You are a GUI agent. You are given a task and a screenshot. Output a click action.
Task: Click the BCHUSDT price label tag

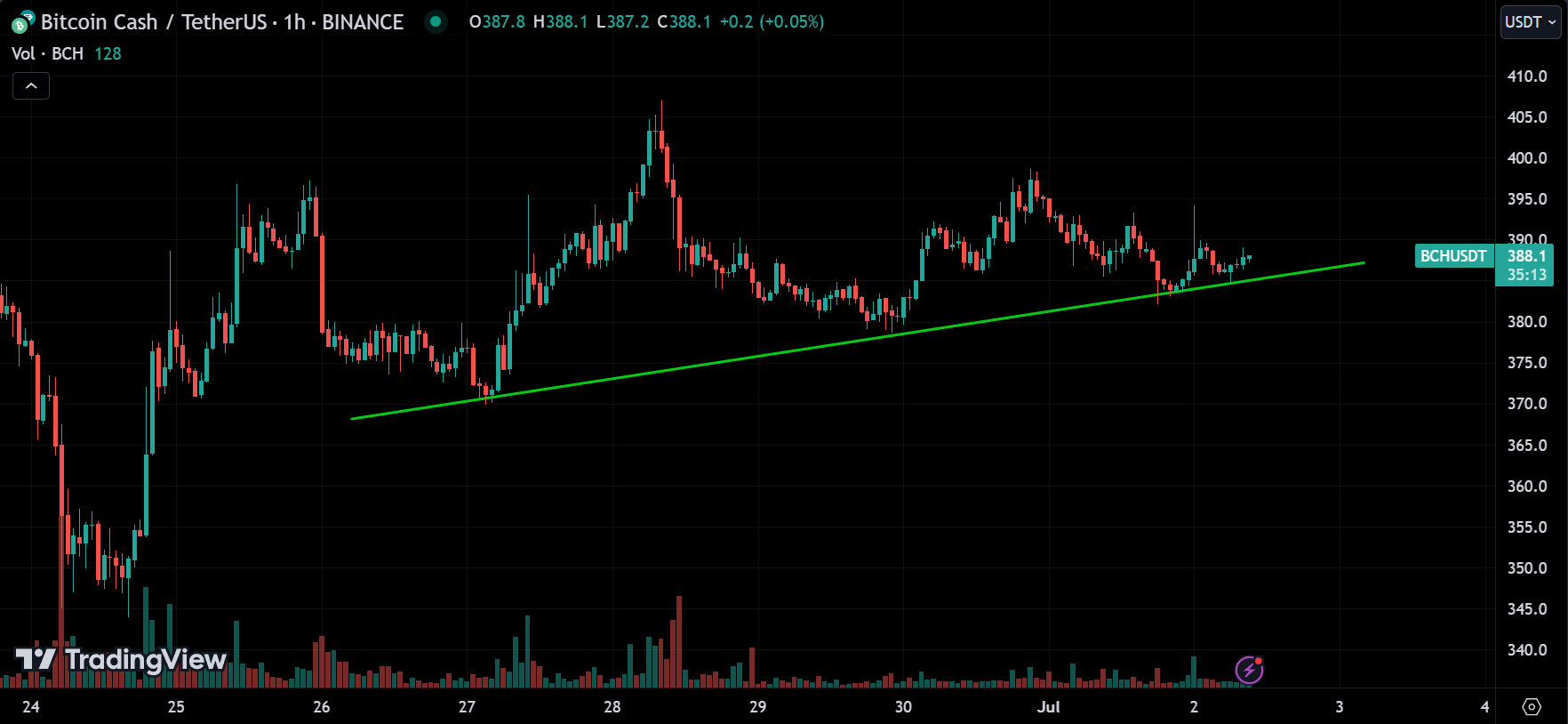(x=1453, y=256)
